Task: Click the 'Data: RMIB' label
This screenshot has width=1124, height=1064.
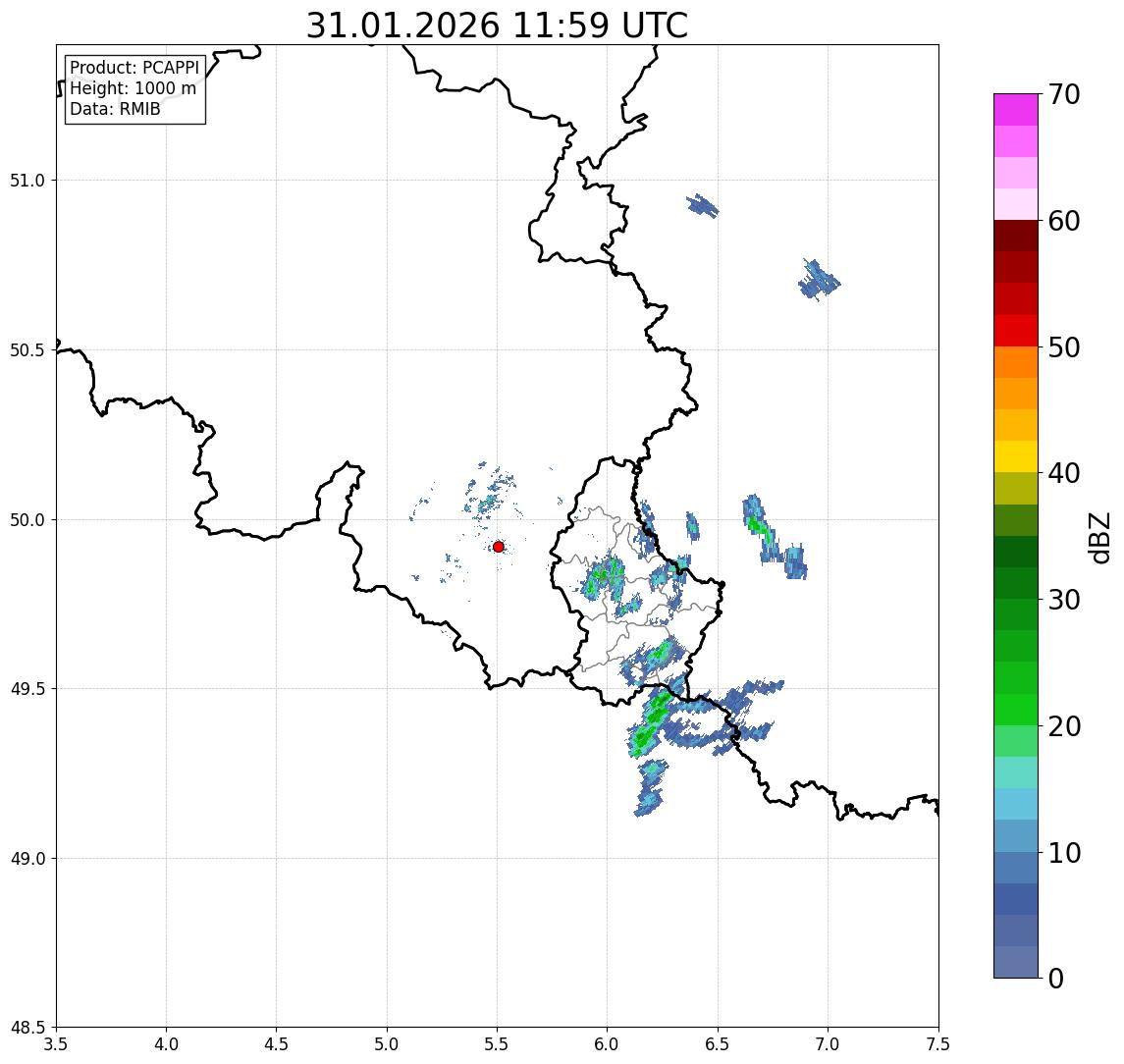Action: [x=115, y=109]
